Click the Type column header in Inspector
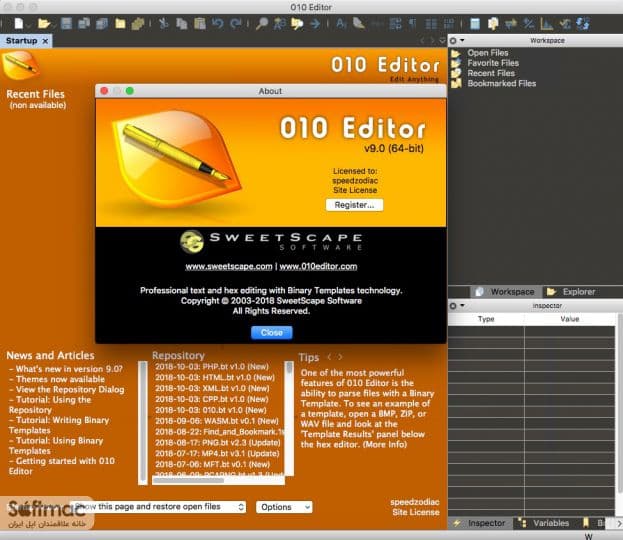Screen dimensions: 623x540 pos(486,319)
